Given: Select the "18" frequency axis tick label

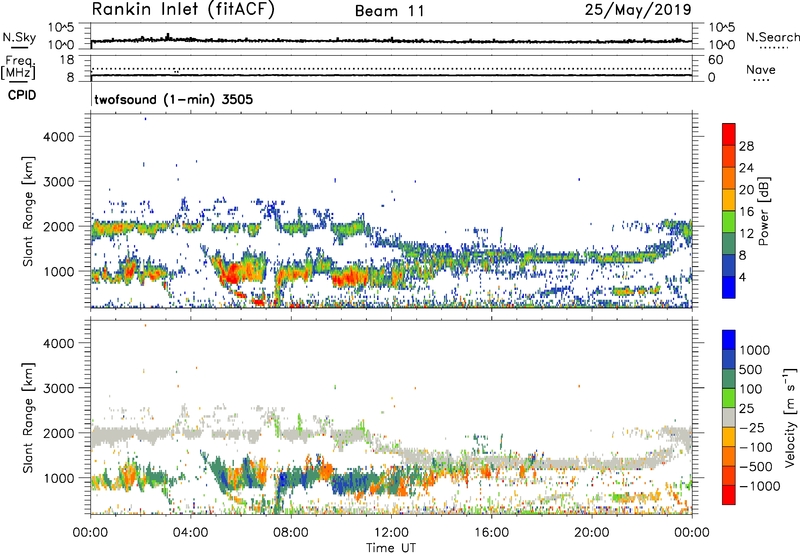Looking at the screenshot, I should pos(67,60).
